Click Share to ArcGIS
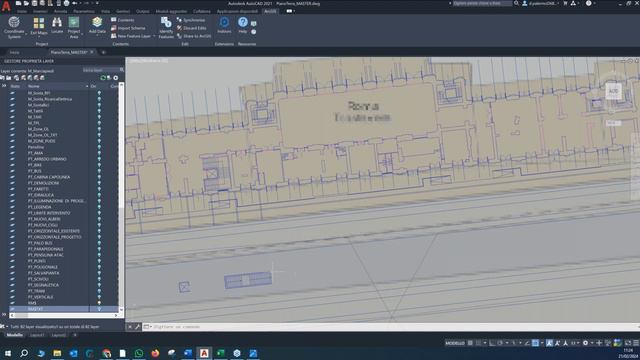The height and width of the screenshot is (360, 640). tap(194, 36)
